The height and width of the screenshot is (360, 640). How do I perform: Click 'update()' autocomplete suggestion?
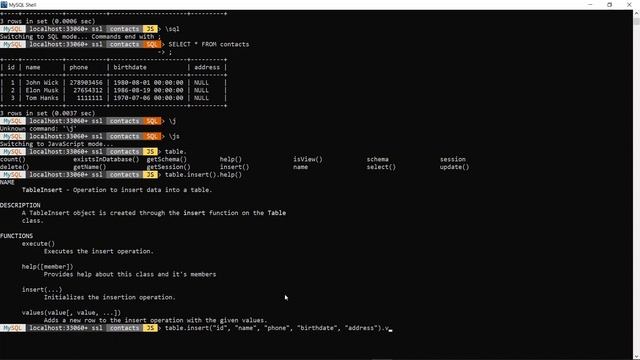coord(454,167)
